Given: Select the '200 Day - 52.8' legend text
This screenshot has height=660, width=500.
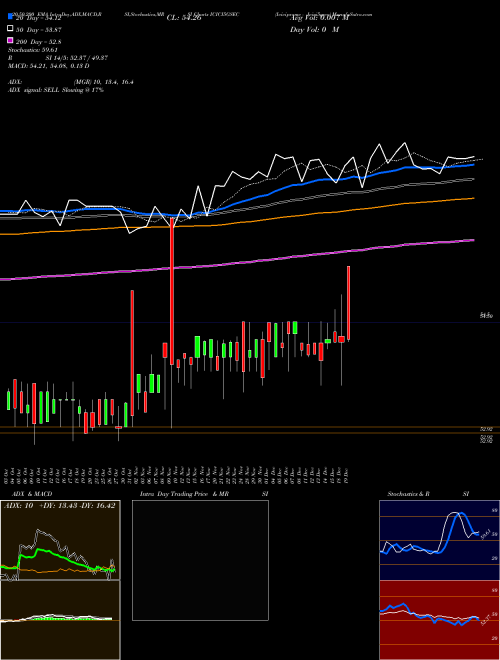Looking at the screenshot, I should click(x=39, y=42).
